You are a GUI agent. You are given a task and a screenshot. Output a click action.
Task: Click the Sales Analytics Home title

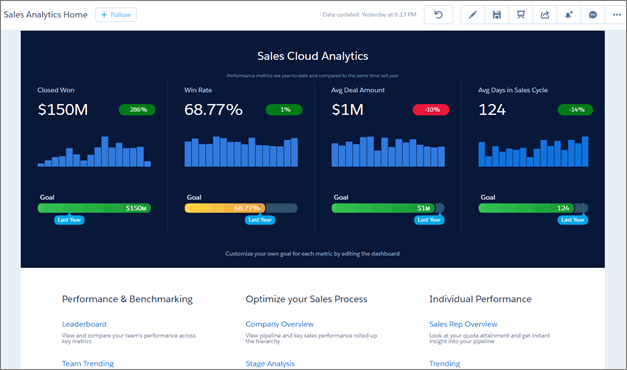tap(46, 15)
